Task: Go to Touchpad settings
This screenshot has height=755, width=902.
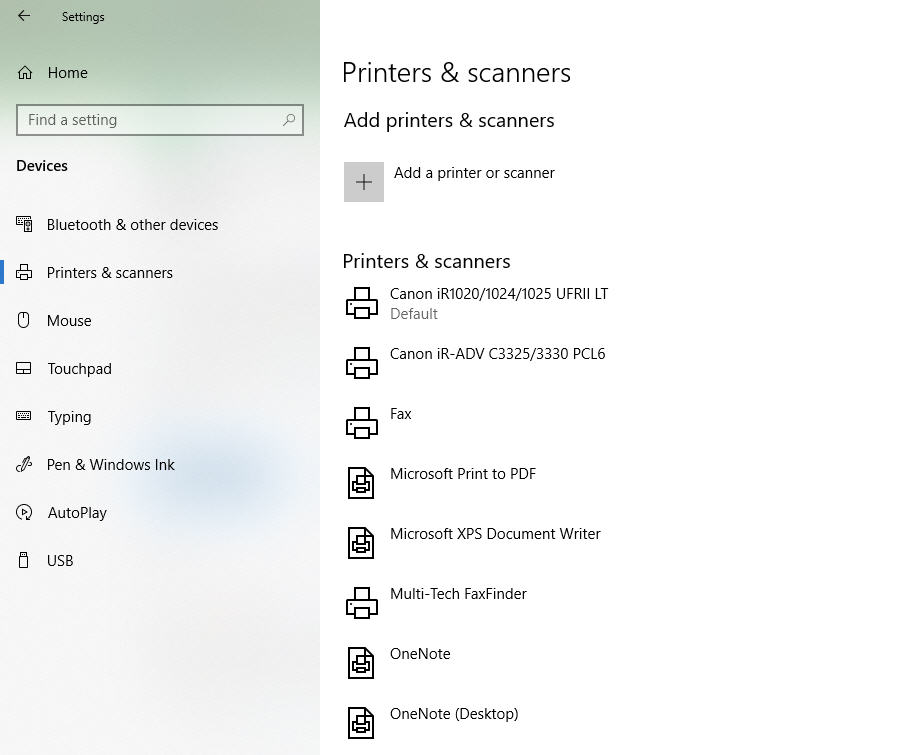Action: coord(79,369)
